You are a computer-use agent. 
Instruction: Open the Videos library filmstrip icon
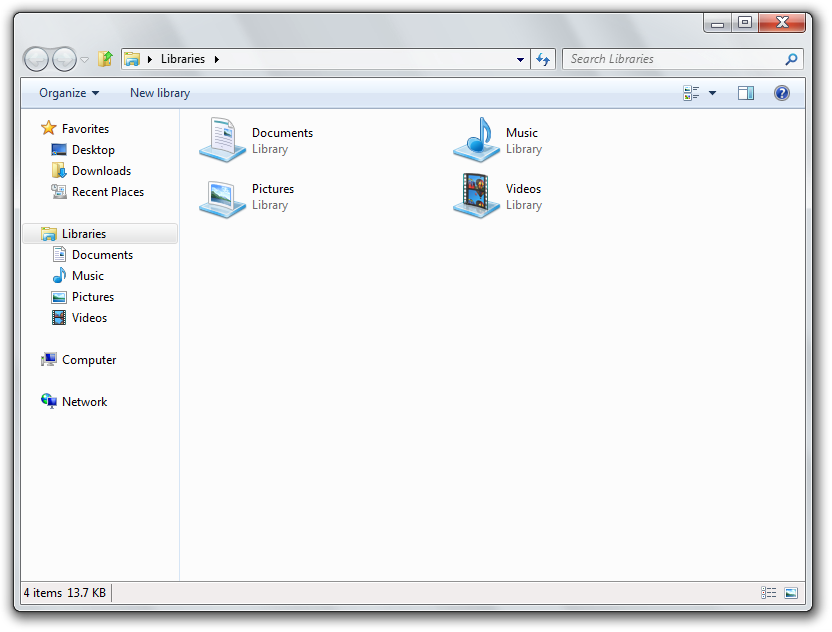click(x=476, y=196)
